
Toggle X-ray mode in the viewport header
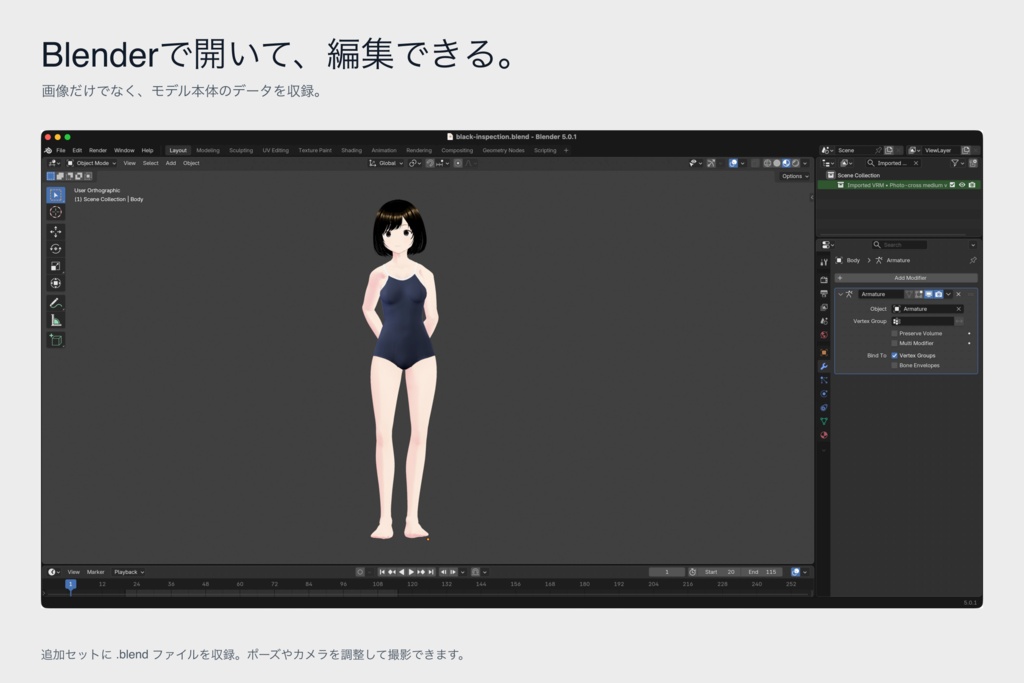point(755,163)
